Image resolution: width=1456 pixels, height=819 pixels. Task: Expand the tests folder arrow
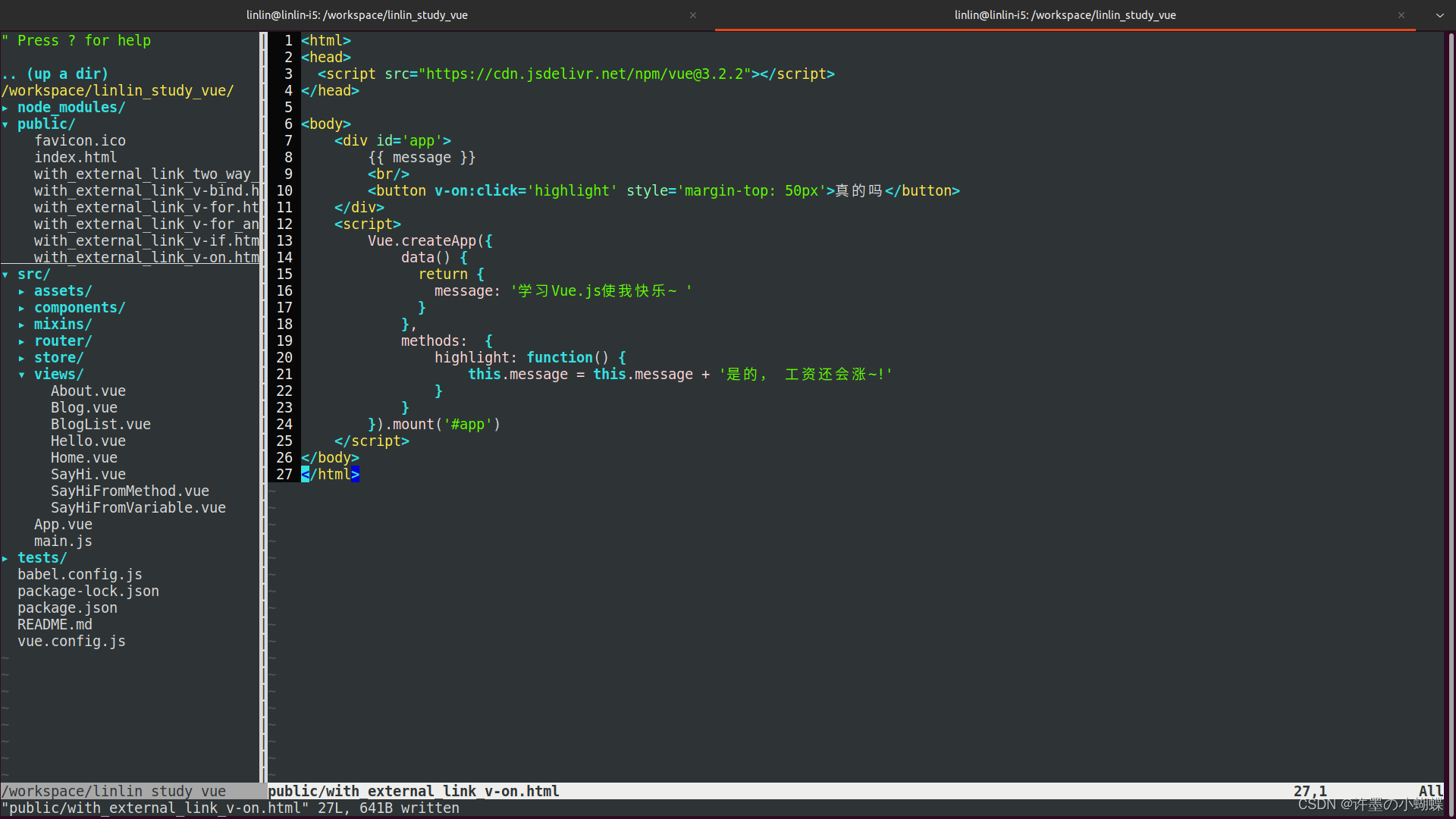click(x=5, y=558)
